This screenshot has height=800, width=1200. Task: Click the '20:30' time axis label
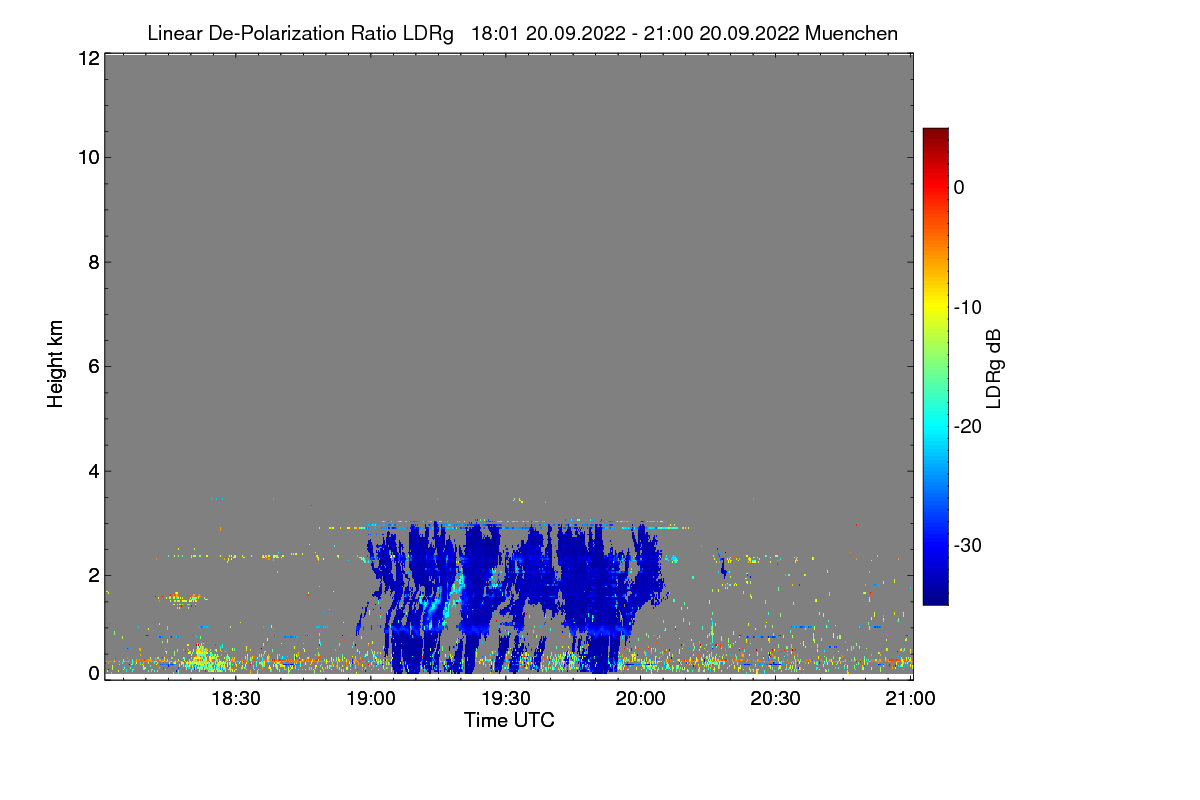[x=776, y=698]
